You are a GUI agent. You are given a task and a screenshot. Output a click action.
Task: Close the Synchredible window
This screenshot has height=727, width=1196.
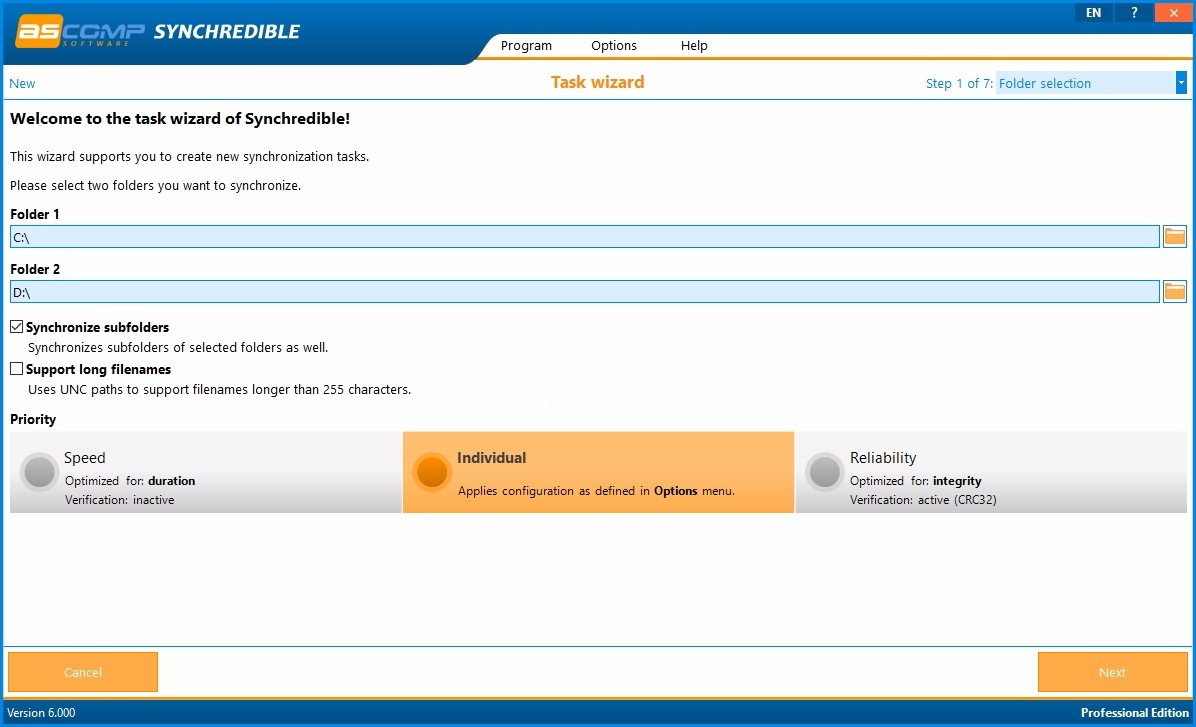tap(1173, 12)
